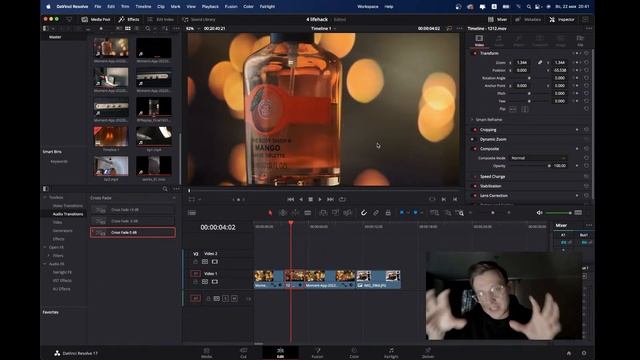Switch to the Color page tab
The image size is (640, 360).
[354, 353]
